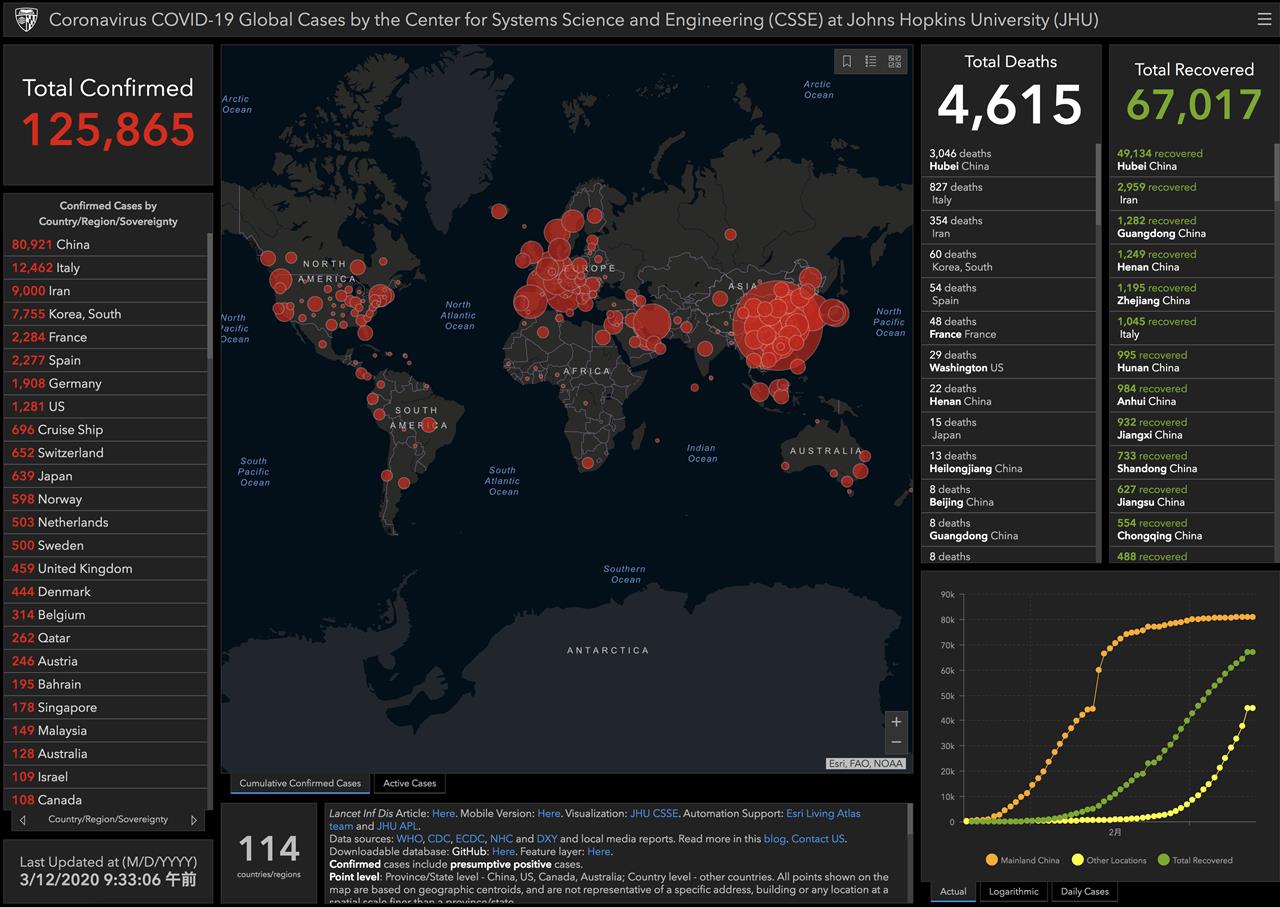Click the Contact US link
Image resolution: width=1280 pixels, height=907 pixels.
point(818,839)
